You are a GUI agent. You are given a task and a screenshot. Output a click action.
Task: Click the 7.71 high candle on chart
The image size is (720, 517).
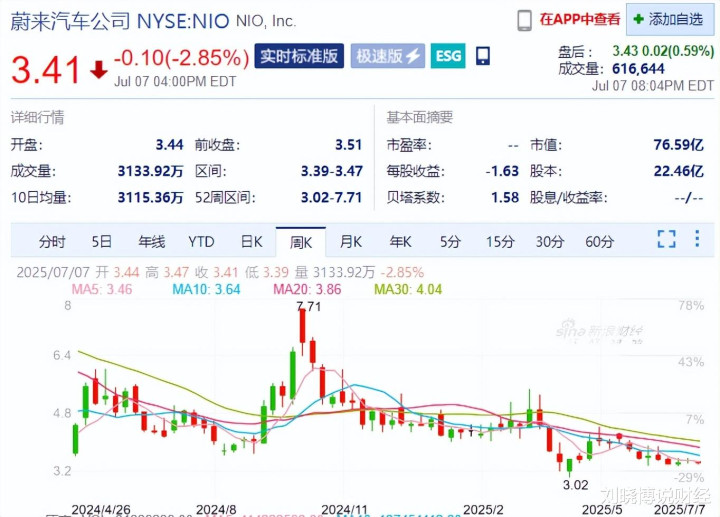tap(302, 326)
